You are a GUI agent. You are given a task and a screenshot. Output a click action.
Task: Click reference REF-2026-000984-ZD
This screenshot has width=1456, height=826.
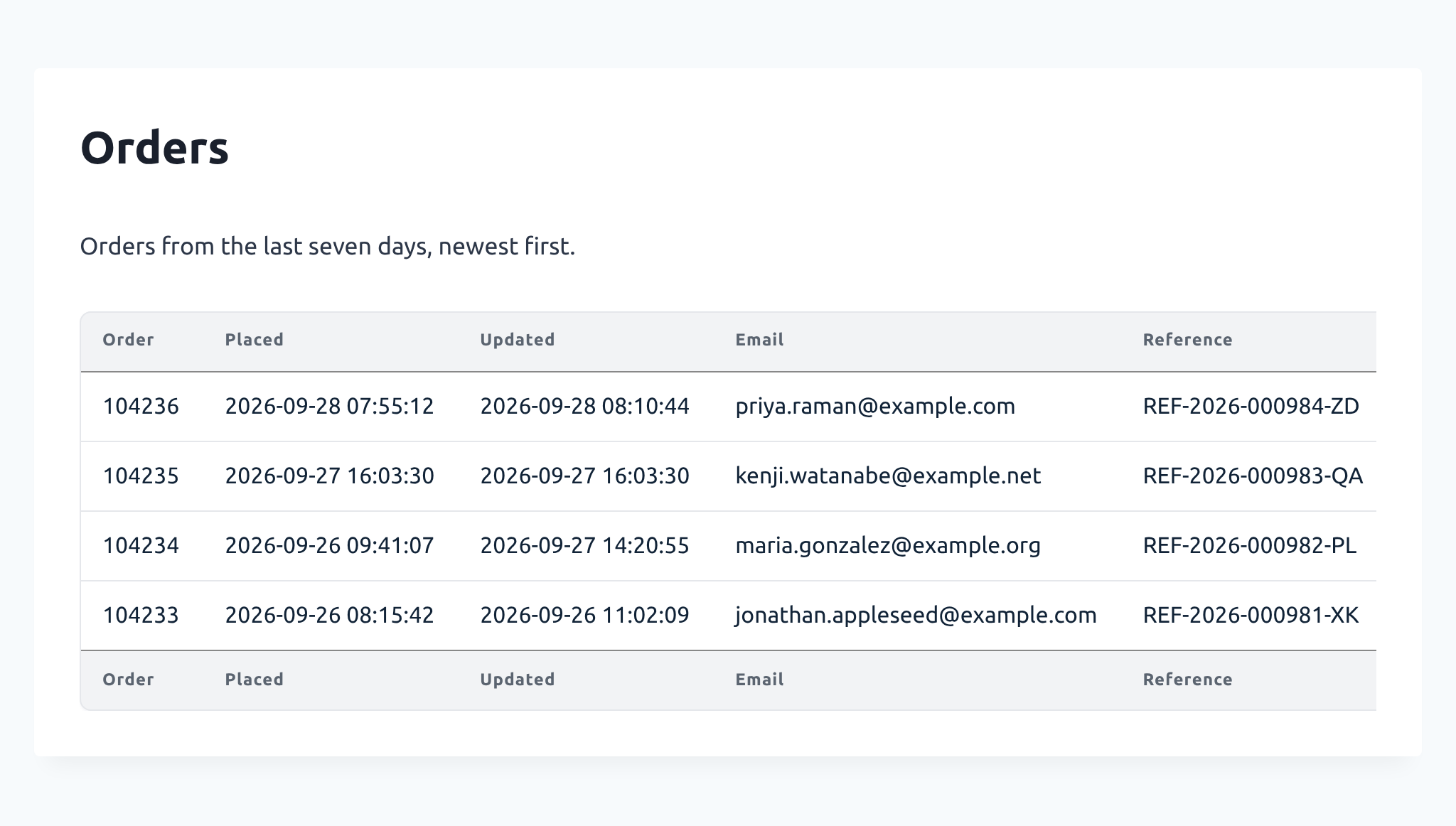pyautogui.click(x=1251, y=407)
